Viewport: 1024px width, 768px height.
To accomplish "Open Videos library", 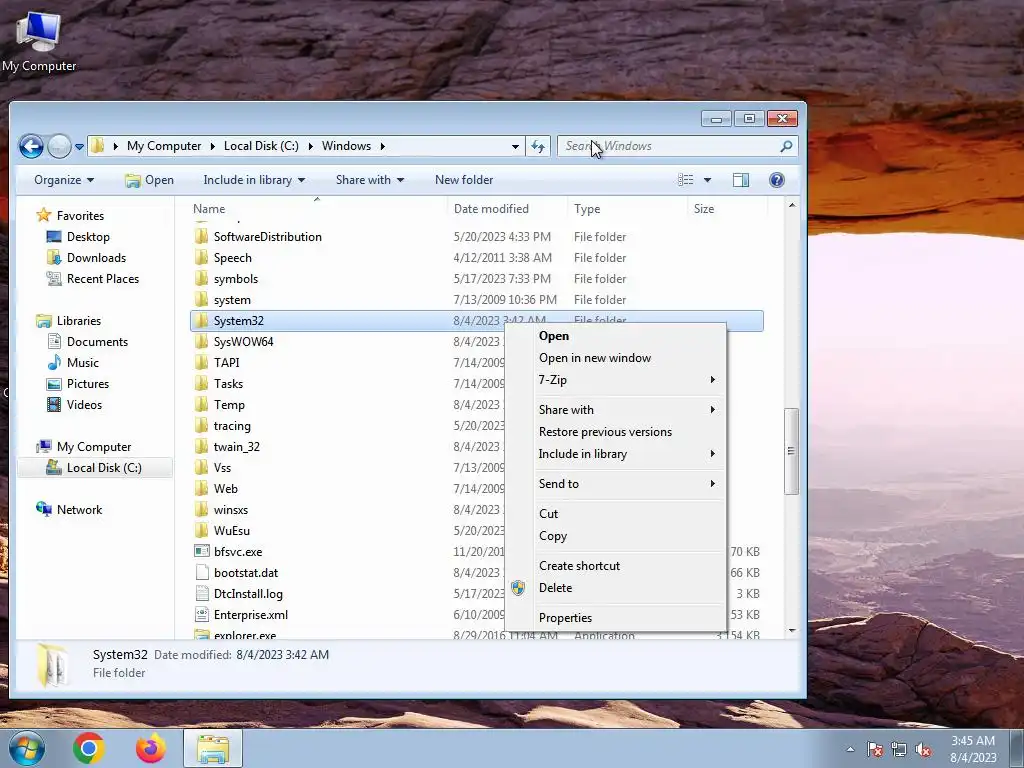I will pyautogui.click(x=74, y=404).
